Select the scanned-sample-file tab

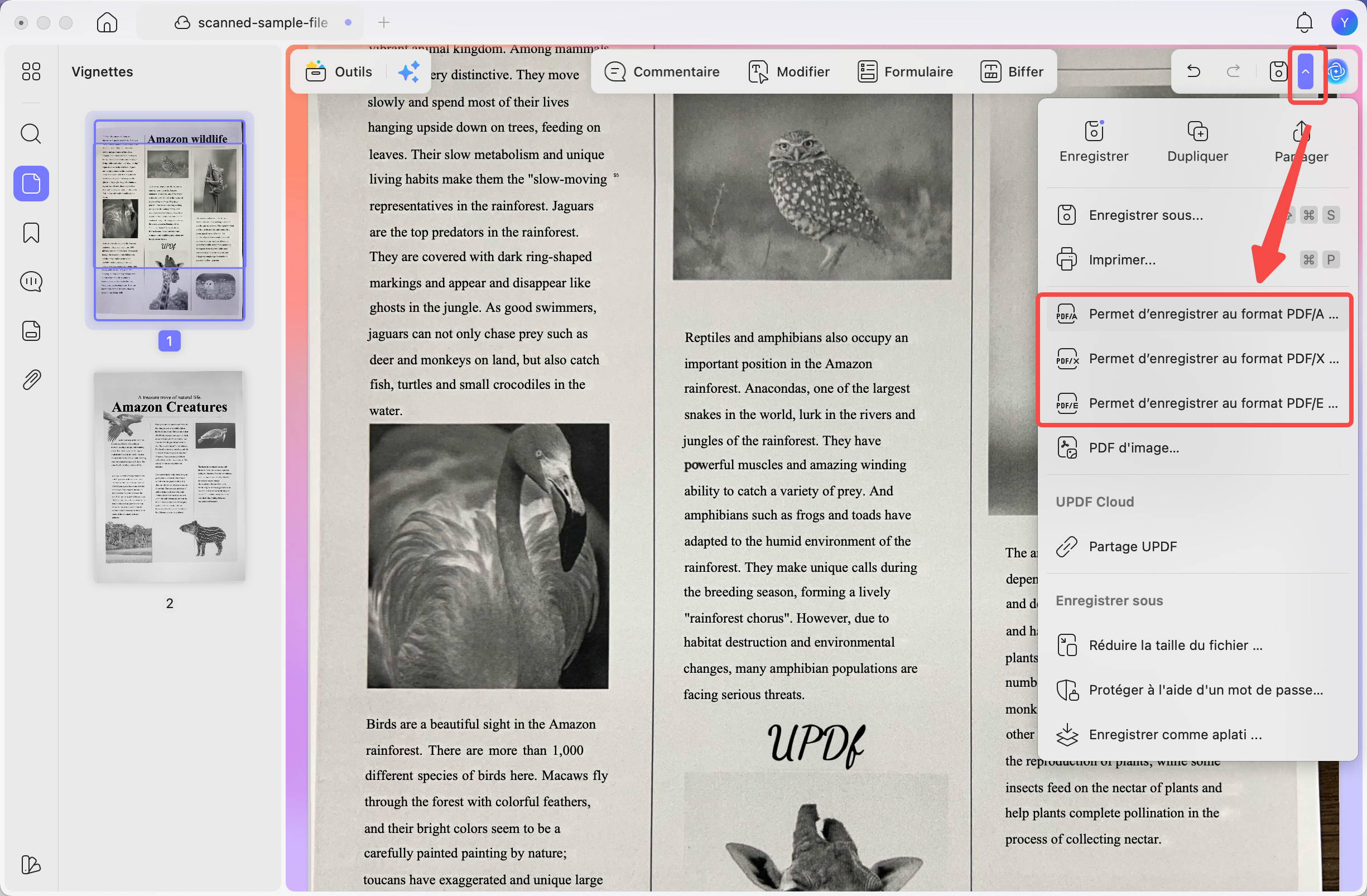(x=251, y=22)
